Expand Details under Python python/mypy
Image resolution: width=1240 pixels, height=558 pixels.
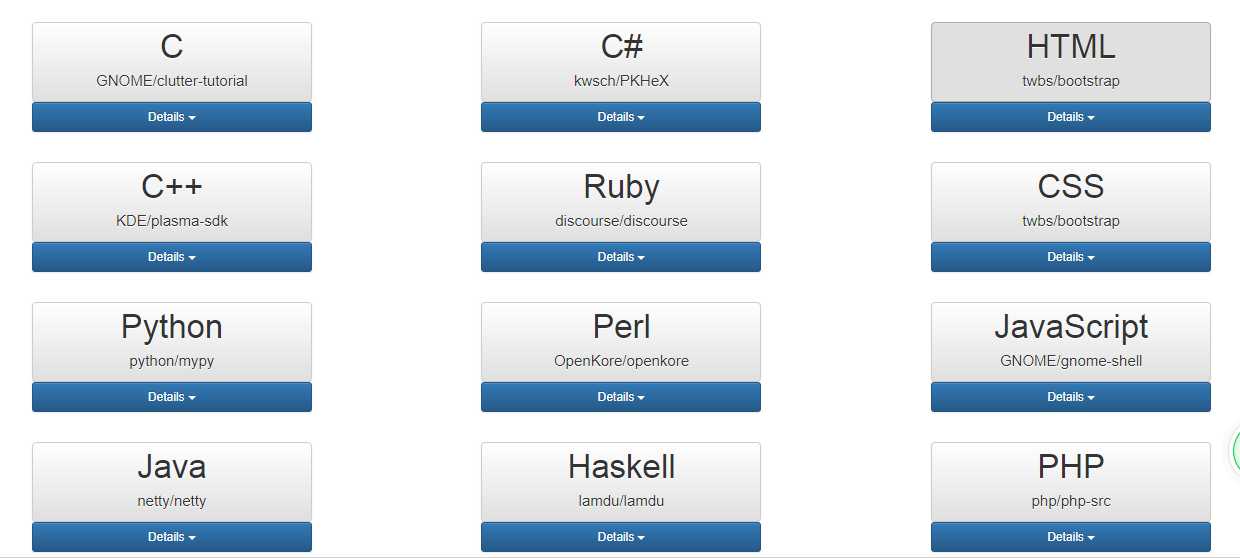click(172, 397)
